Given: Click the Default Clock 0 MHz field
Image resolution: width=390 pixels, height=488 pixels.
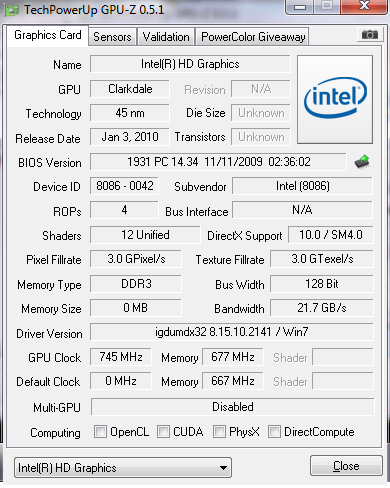Looking at the screenshot, I should [121, 381].
